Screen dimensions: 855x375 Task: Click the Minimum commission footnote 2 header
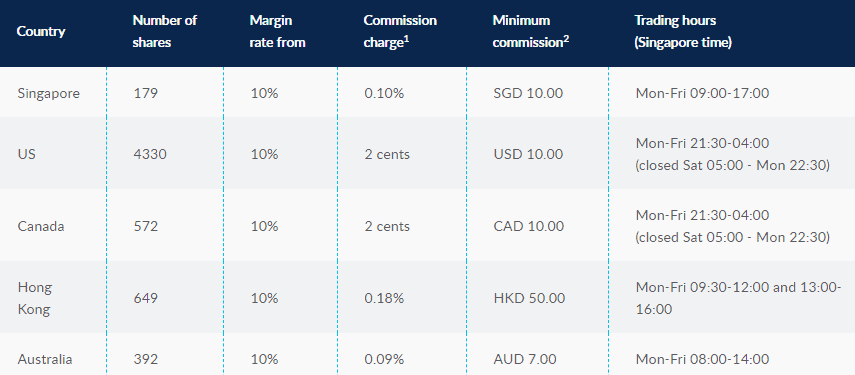point(531,32)
